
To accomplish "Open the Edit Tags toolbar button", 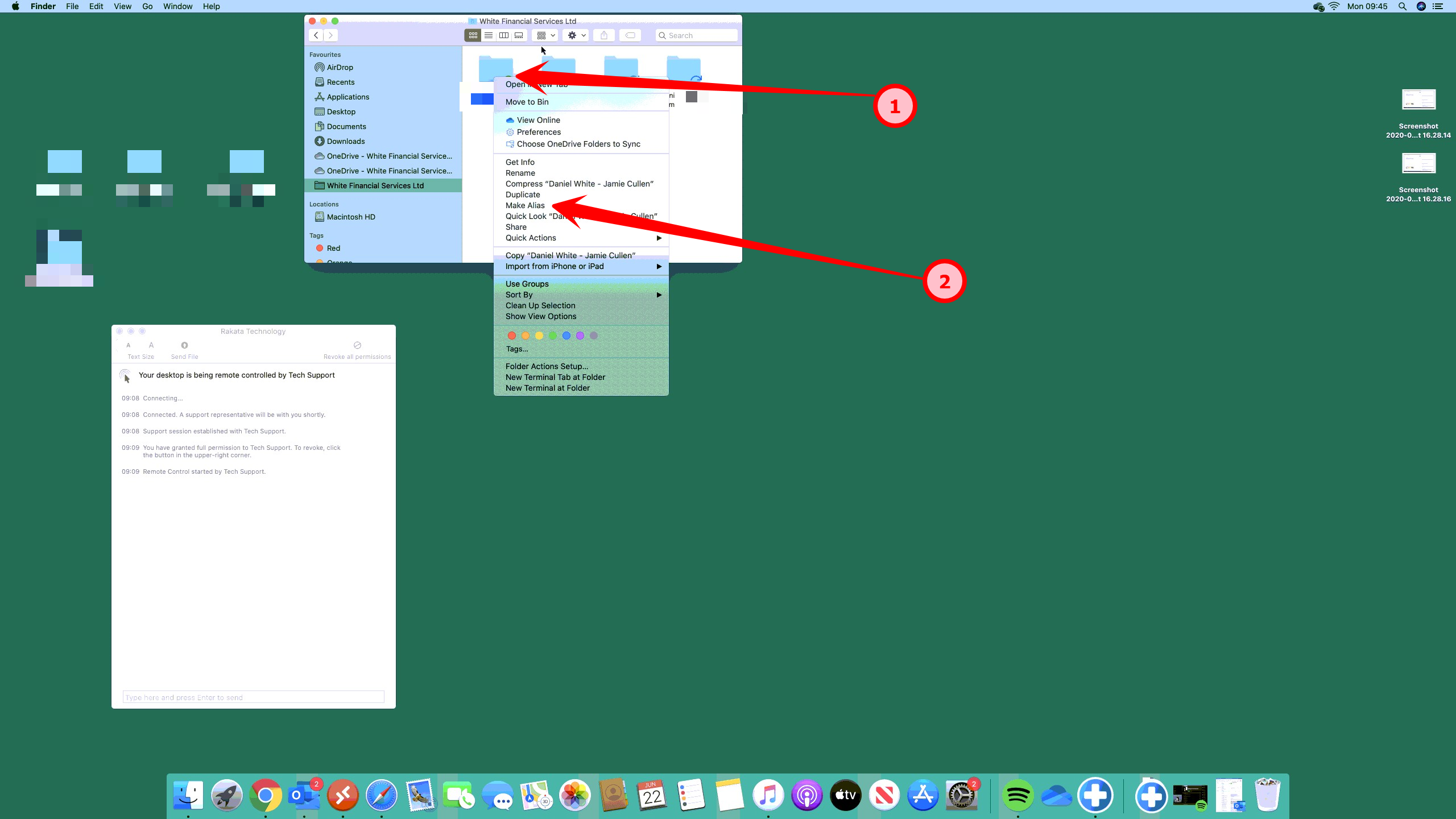I will coord(630,35).
